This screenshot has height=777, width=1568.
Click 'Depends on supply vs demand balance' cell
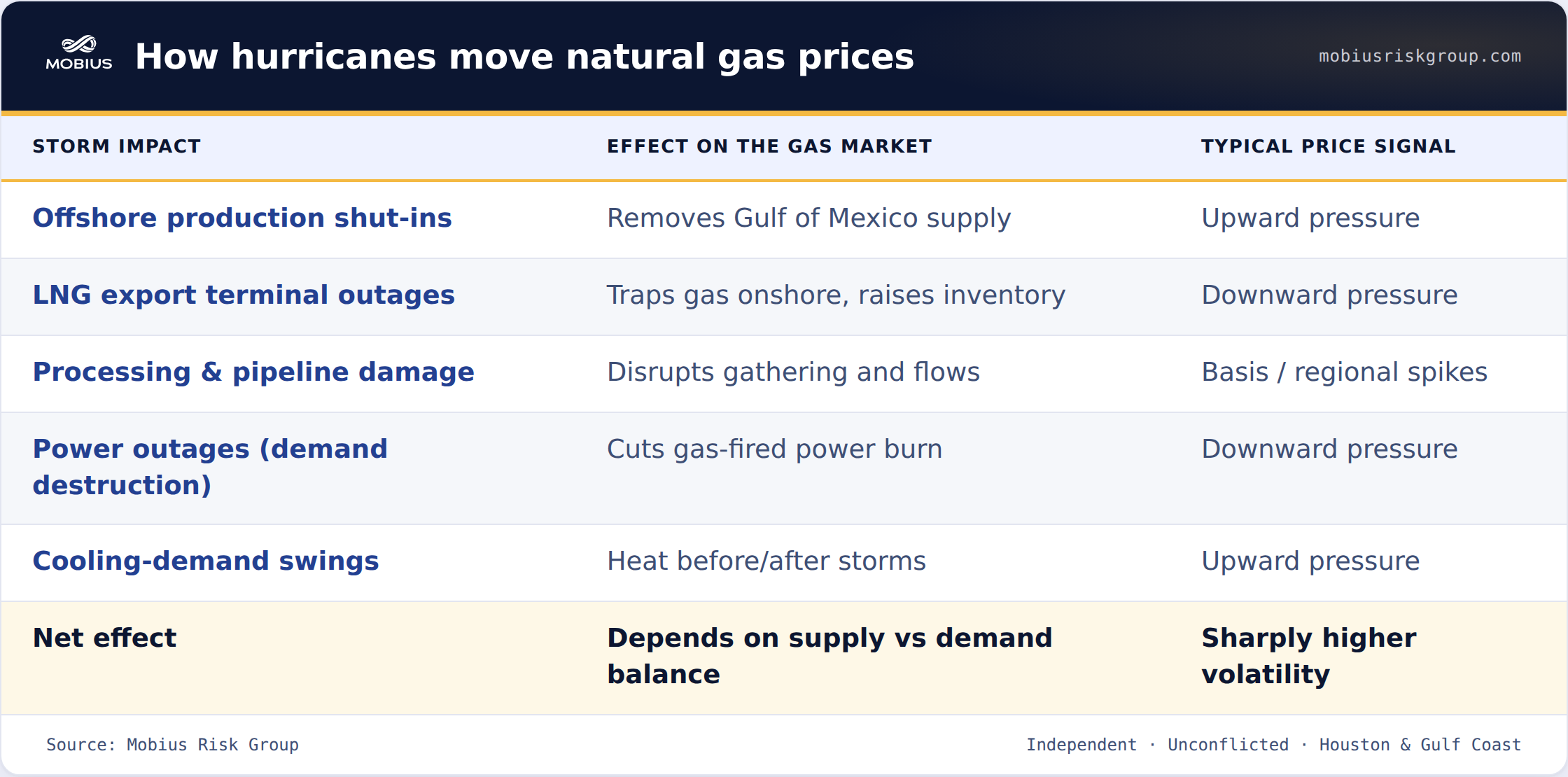pyautogui.click(x=829, y=656)
